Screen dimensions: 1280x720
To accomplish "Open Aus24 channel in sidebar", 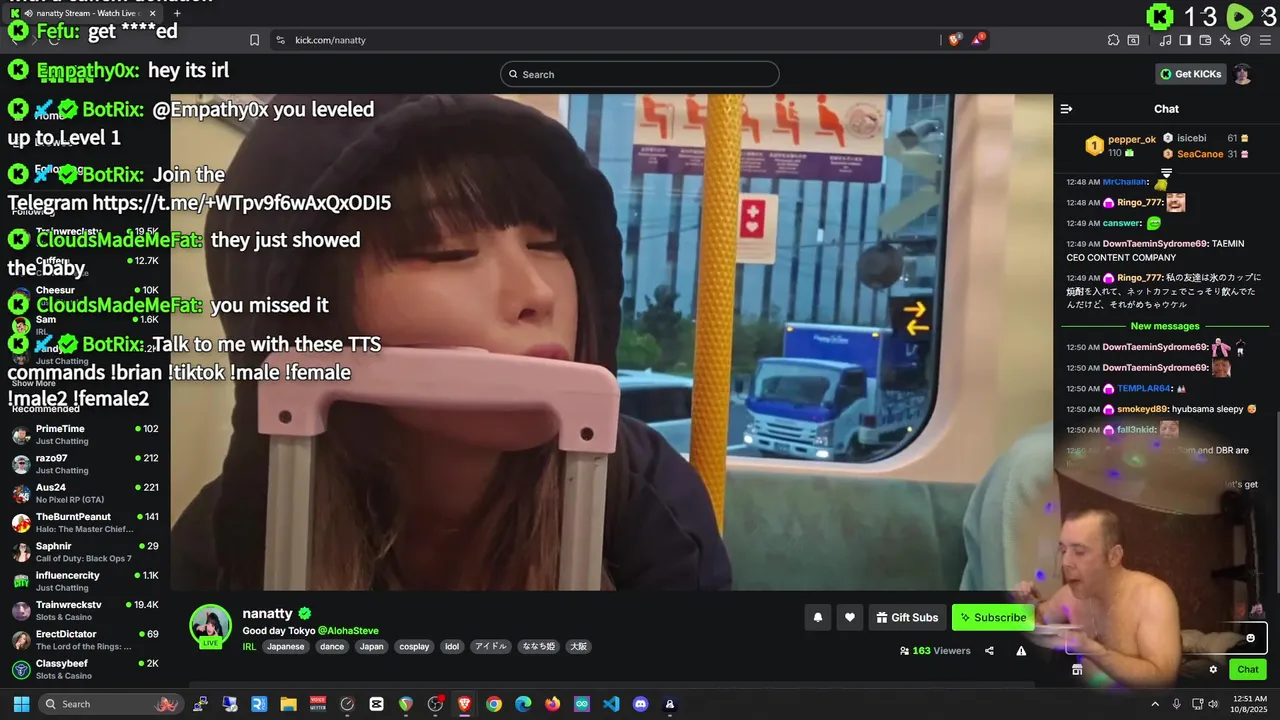I will [x=85, y=493].
